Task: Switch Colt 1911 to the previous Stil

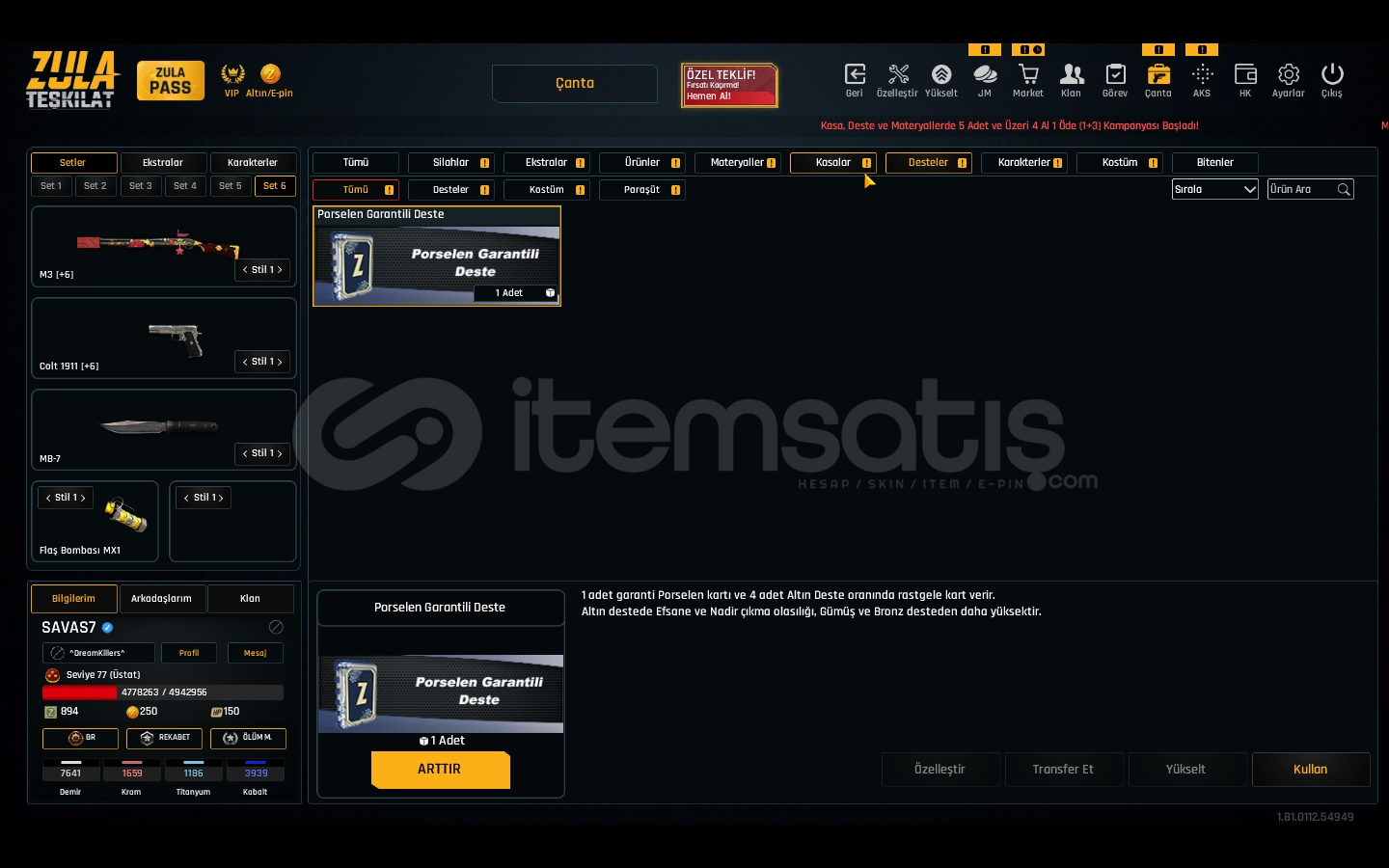Action: 245,362
